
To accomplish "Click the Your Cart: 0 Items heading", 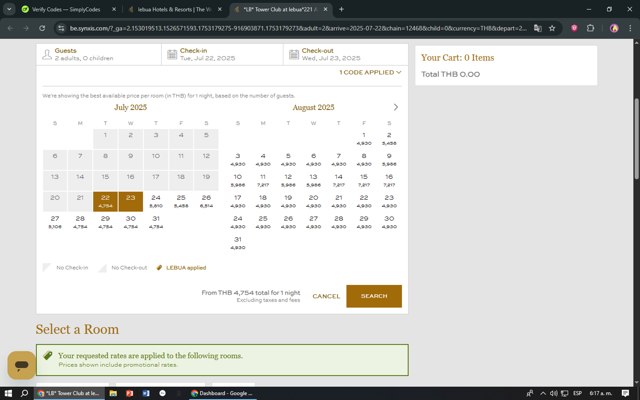I will [458, 58].
